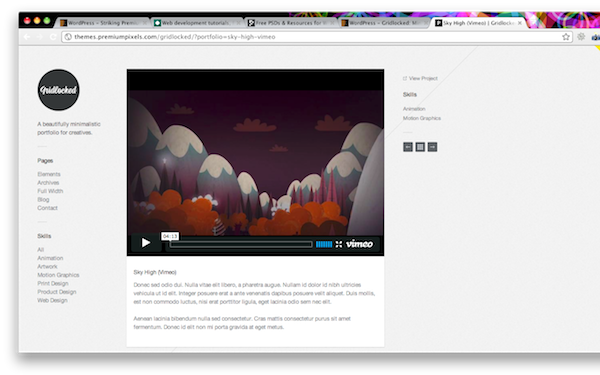Filter by Web Design skill
This screenshot has height=375, width=600.
coord(52,300)
